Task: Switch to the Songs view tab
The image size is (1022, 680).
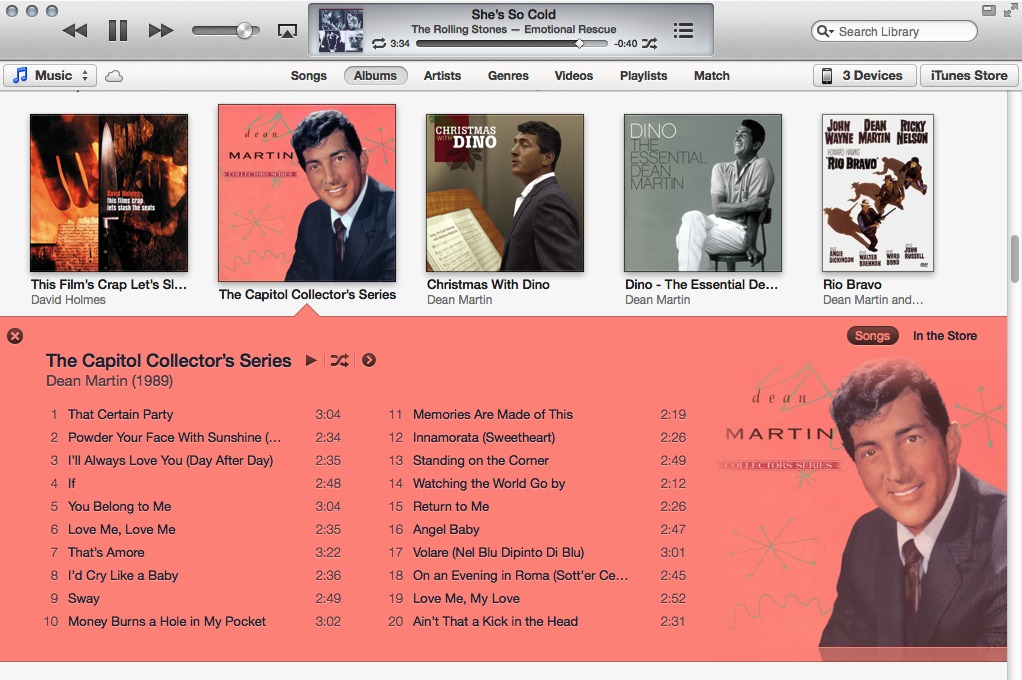Action: 308,76
